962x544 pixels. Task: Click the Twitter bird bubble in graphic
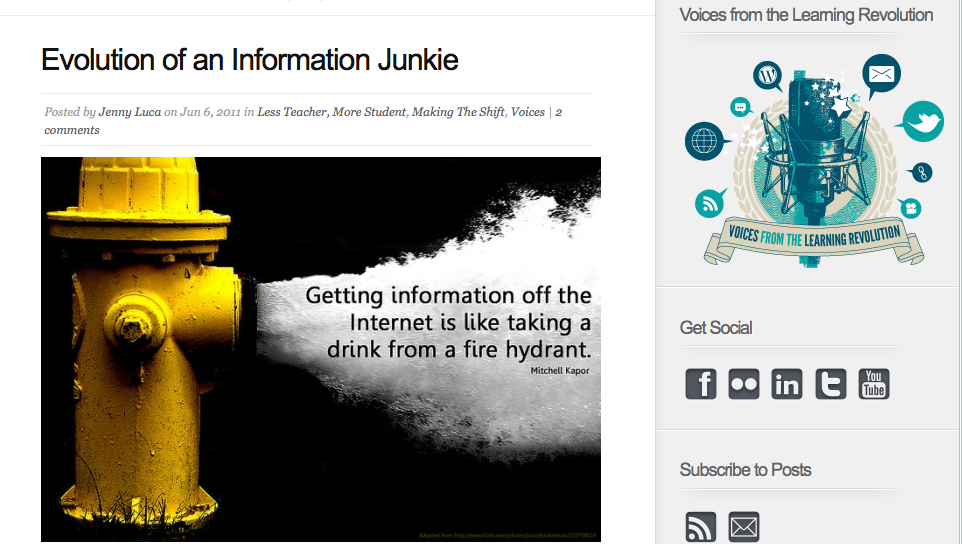(921, 122)
